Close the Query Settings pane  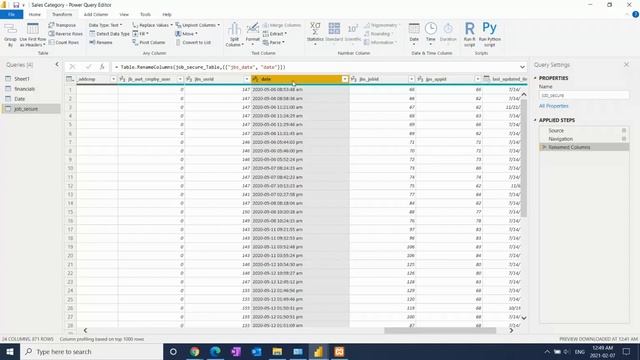pyautogui.click(x=626, y=64)
